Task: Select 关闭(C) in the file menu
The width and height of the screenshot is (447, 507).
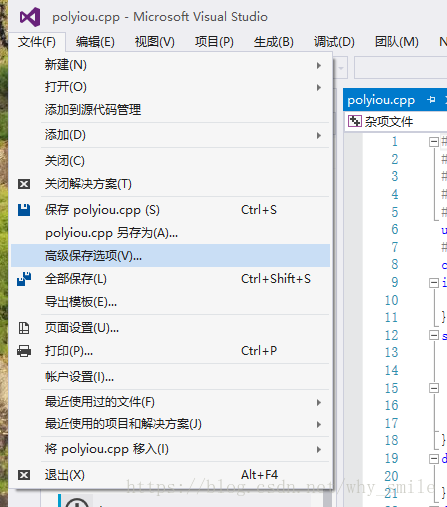Action: [170, 161]
